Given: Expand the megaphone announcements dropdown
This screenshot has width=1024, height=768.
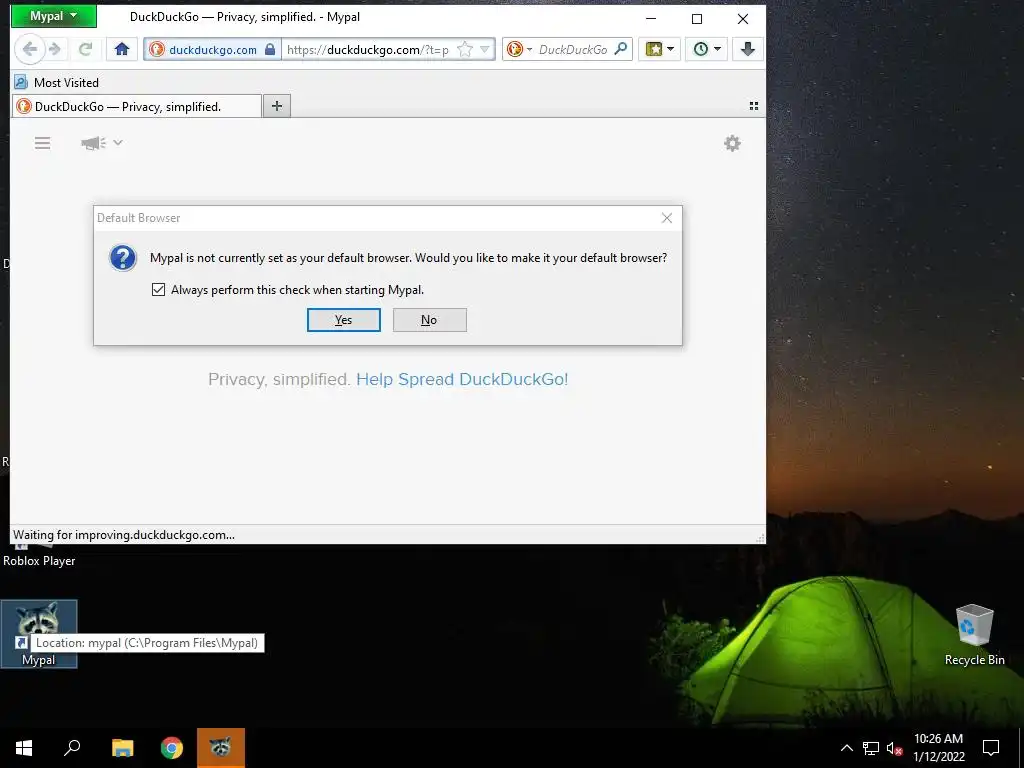Looking at the screenshot, I should [x=102, y=143].
